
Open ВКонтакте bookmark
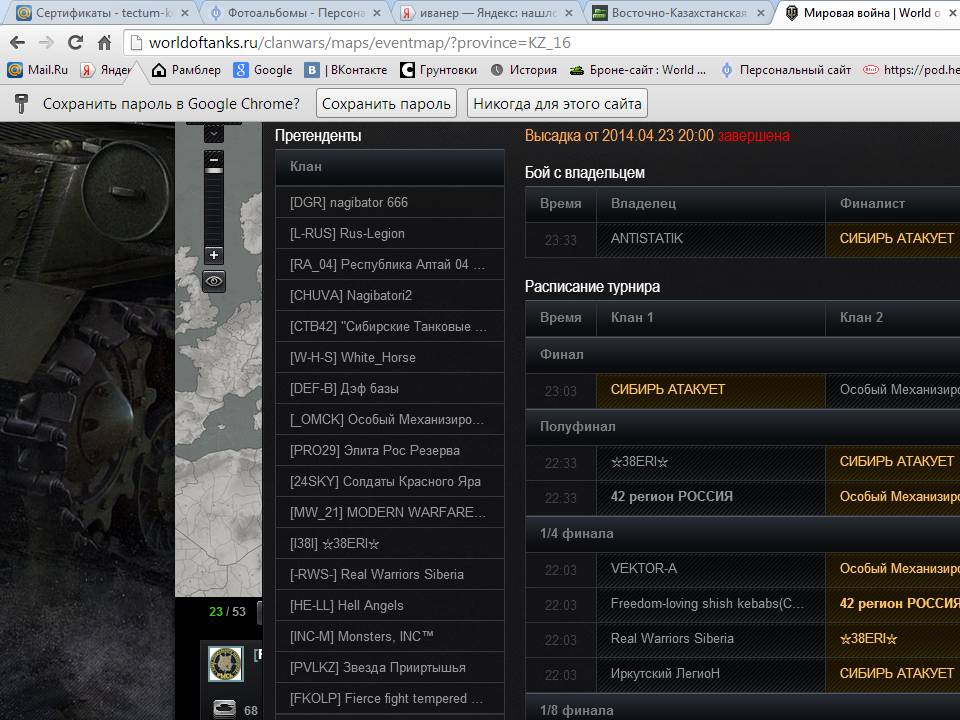pyautogui.click(x=347, y=70)
